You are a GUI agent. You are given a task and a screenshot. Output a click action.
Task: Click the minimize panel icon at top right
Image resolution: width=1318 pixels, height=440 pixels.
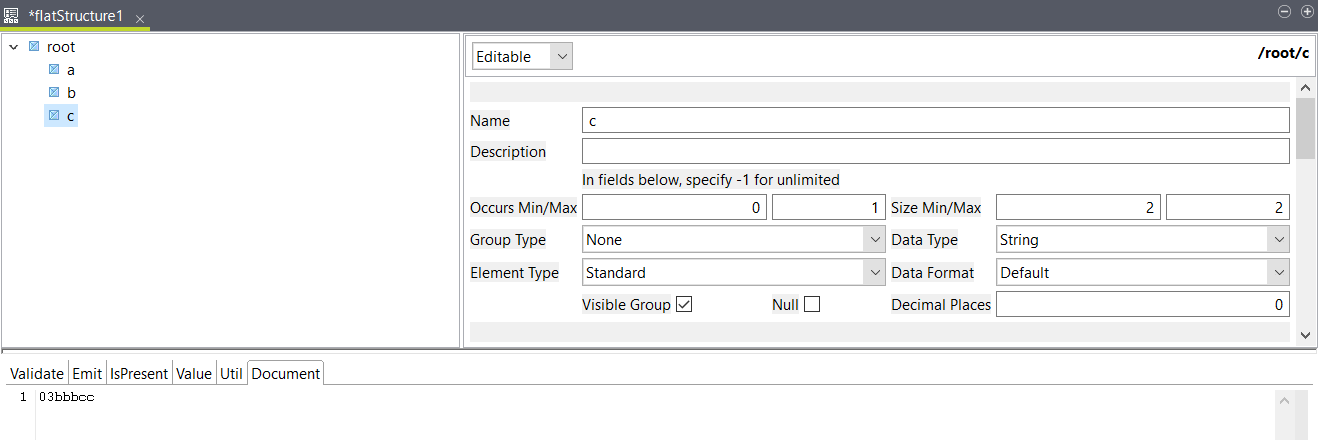point(1285,11)
